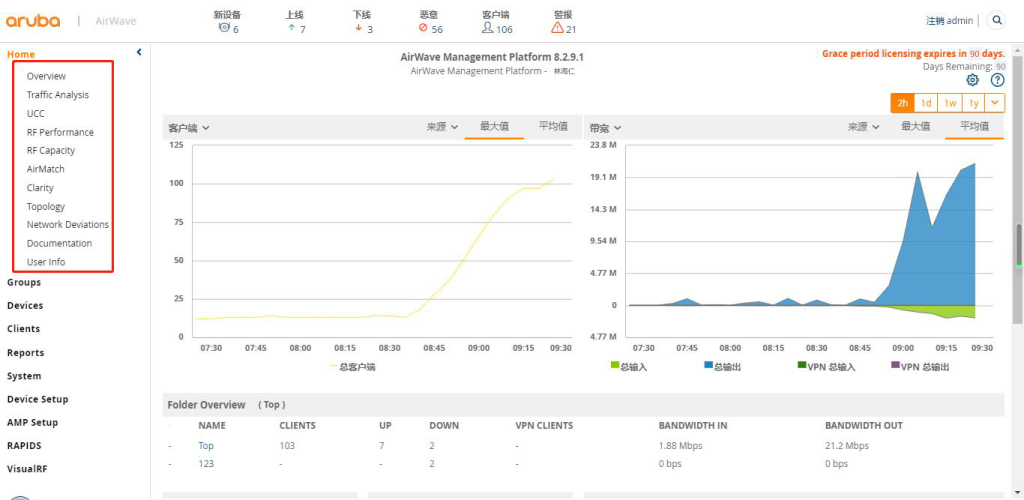
Task: Click the search magnifier icon
Action: click(x=997, y=20)
